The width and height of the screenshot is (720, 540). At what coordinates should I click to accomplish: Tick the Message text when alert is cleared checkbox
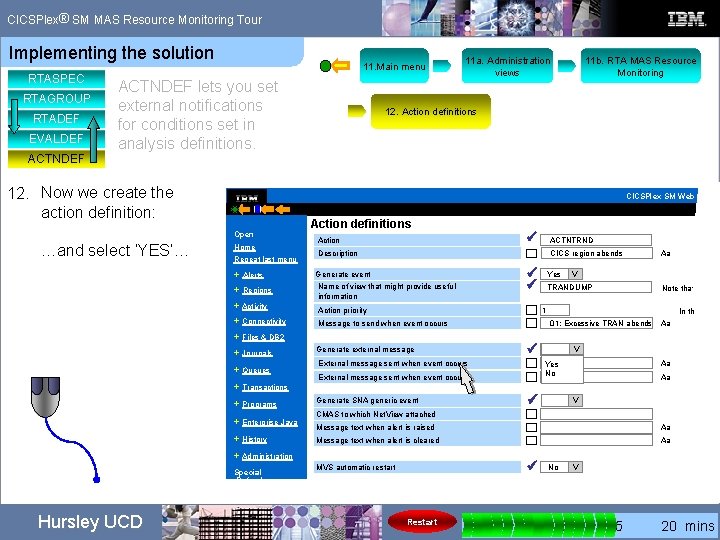(531, 440)
